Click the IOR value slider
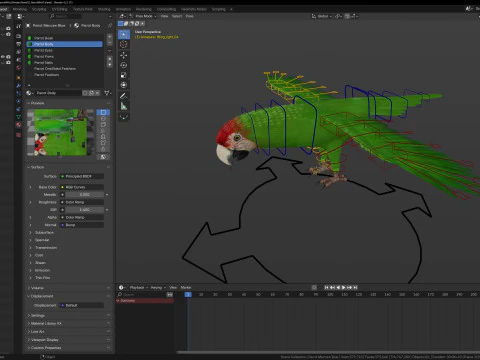 [85, 210]
